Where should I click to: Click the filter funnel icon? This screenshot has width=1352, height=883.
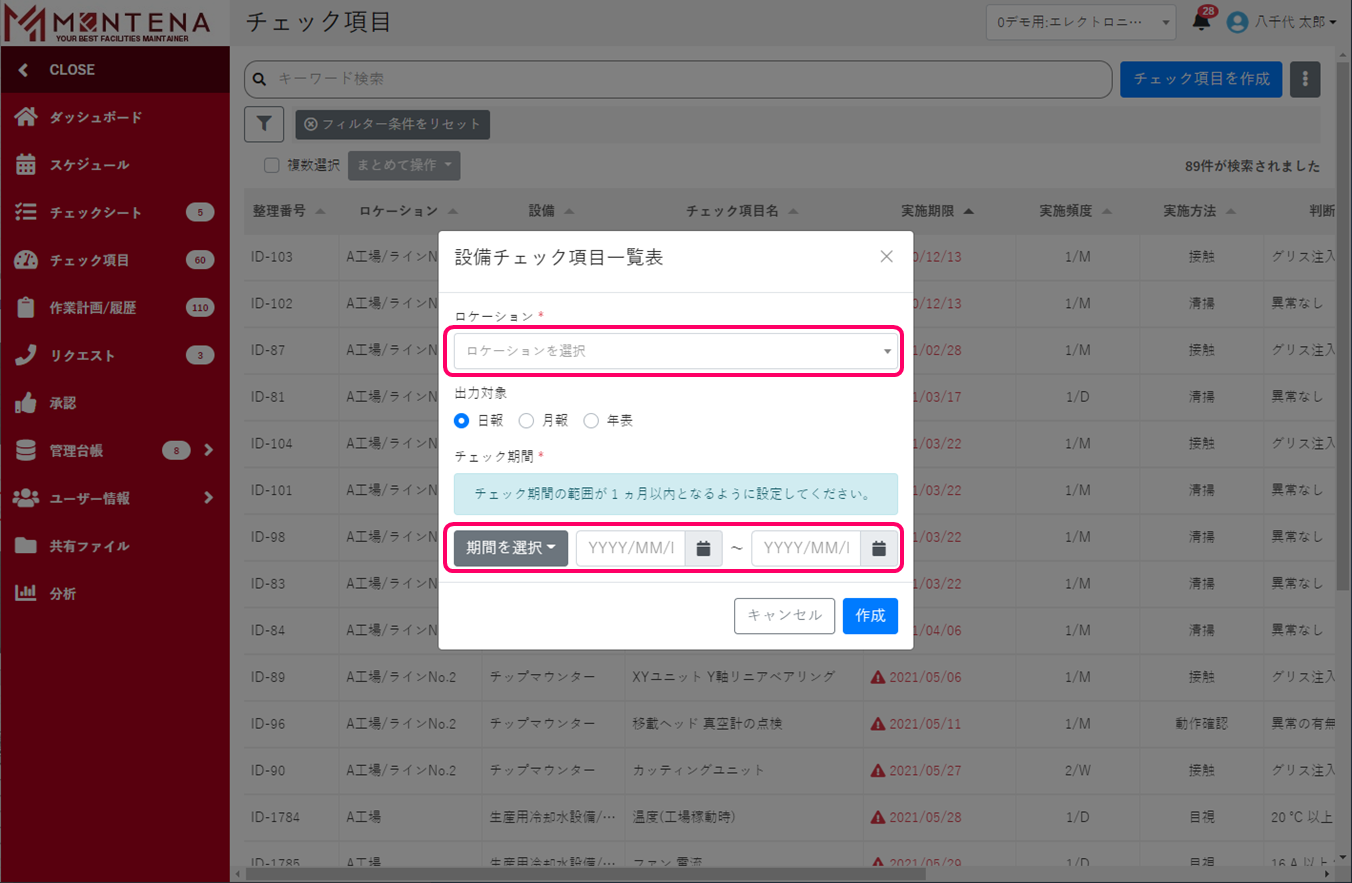coord(264,124)
